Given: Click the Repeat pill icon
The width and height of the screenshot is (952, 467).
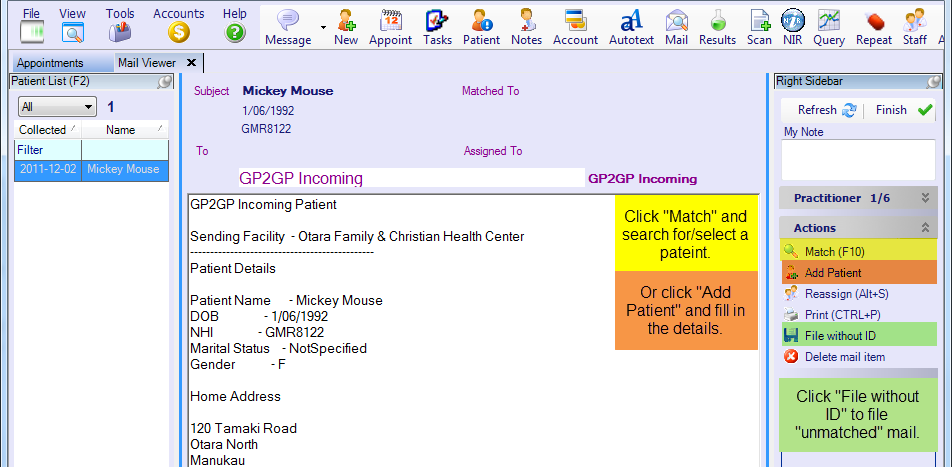Looking at the screenshot, I should click(874, 21).
